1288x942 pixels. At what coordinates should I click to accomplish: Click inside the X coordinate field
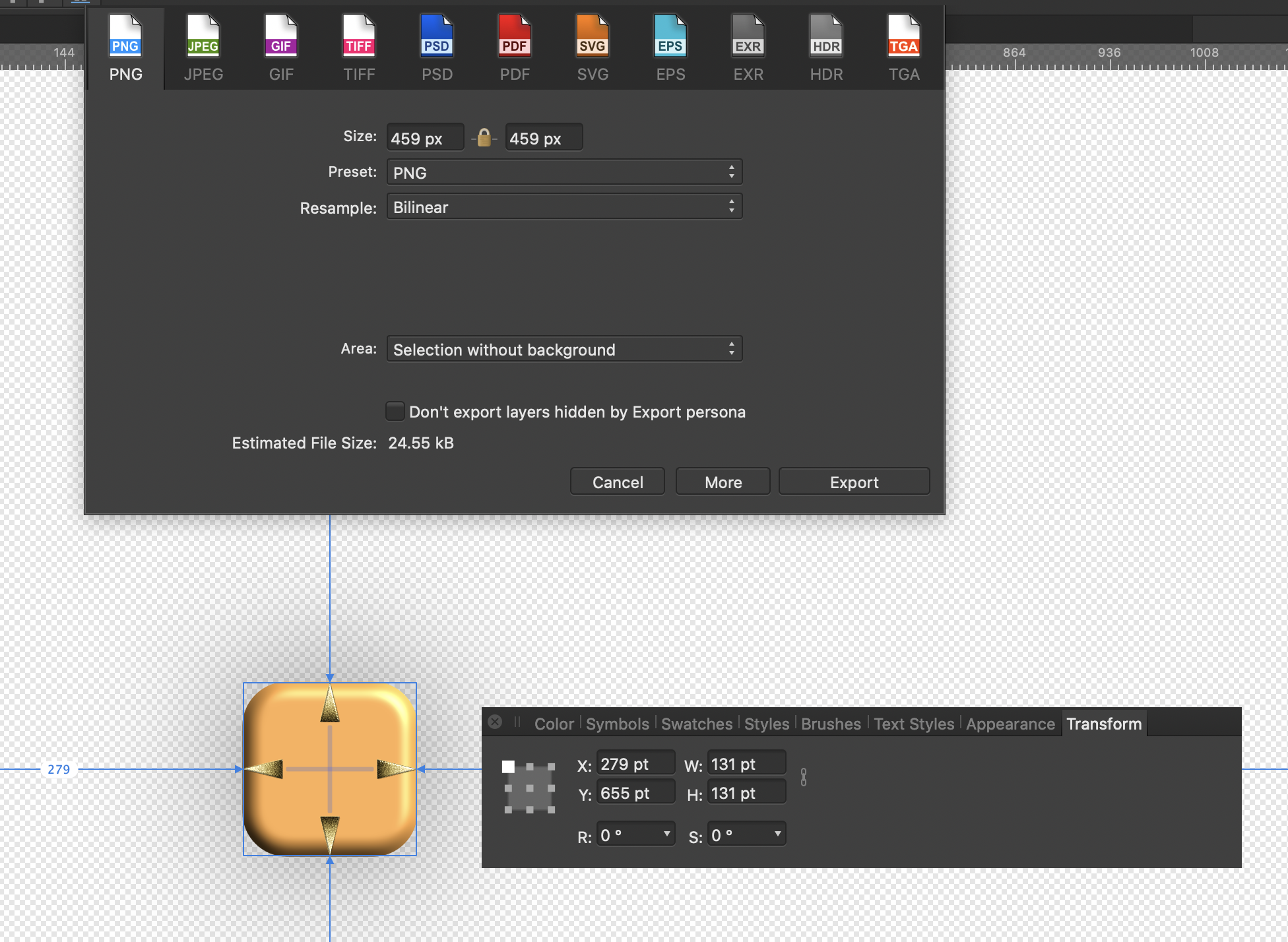[x=635, y=763]
